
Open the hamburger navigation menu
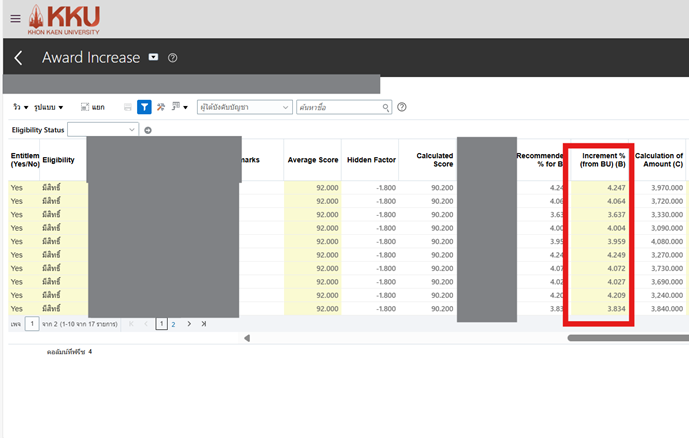point(16,17)
